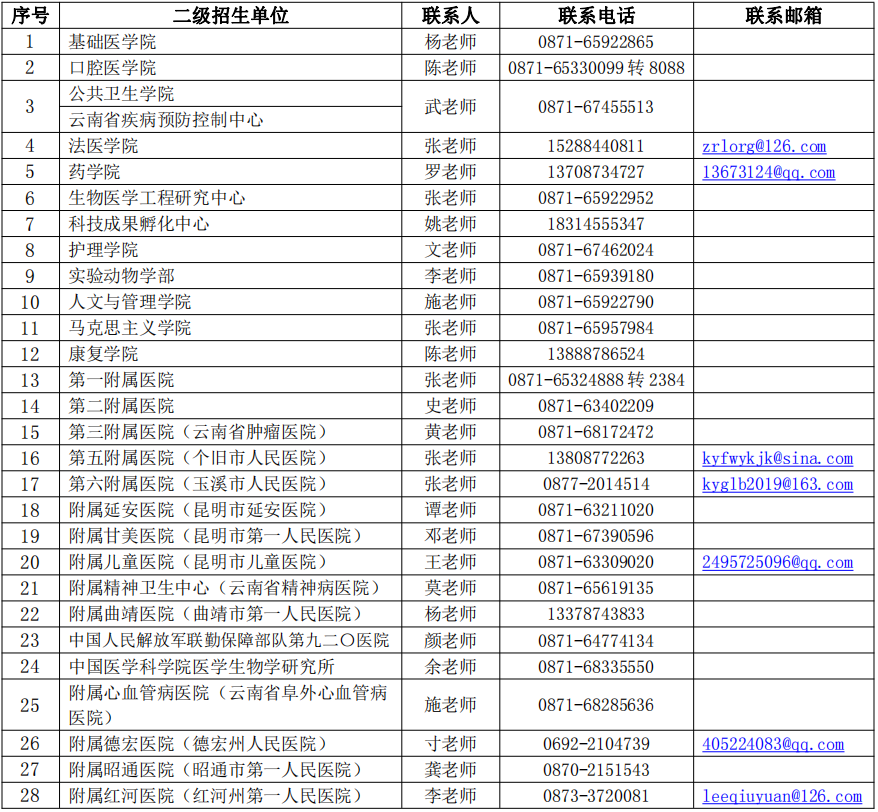Select the 科技成果孵化中心 row name

coord(139,224)
